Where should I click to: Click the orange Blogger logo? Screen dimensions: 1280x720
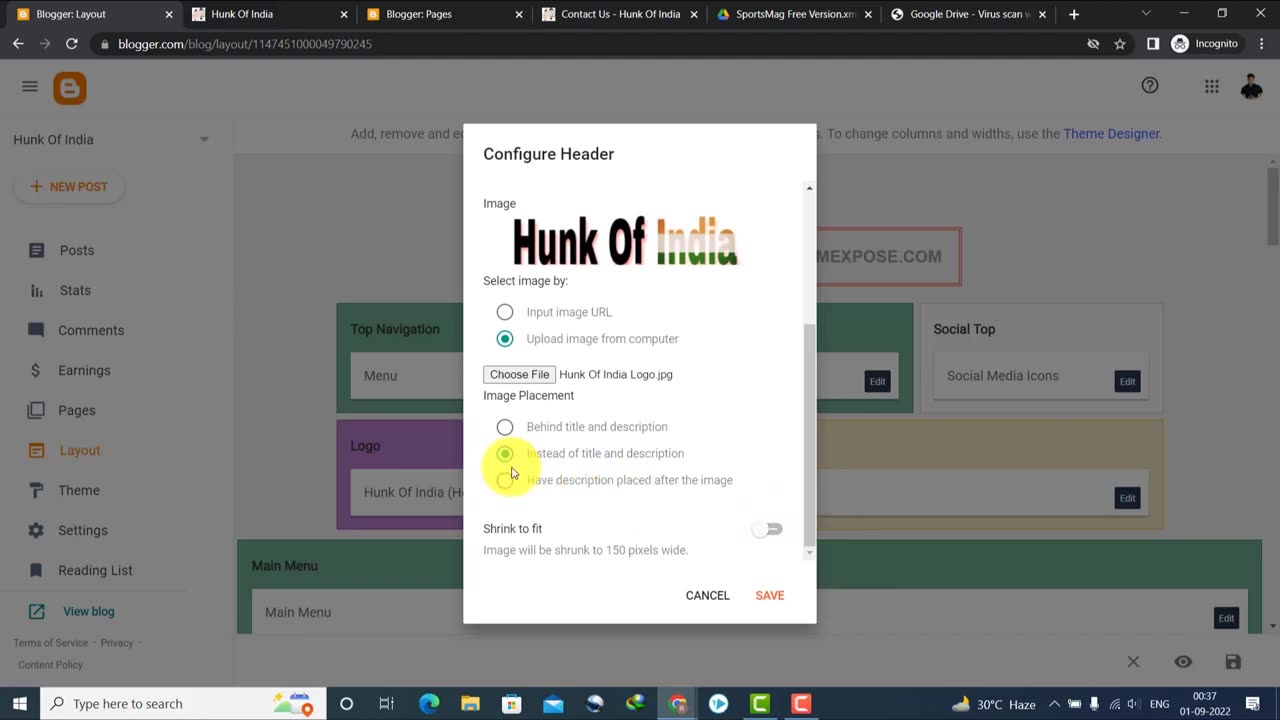pyautogui.click(x=70, y=88)
